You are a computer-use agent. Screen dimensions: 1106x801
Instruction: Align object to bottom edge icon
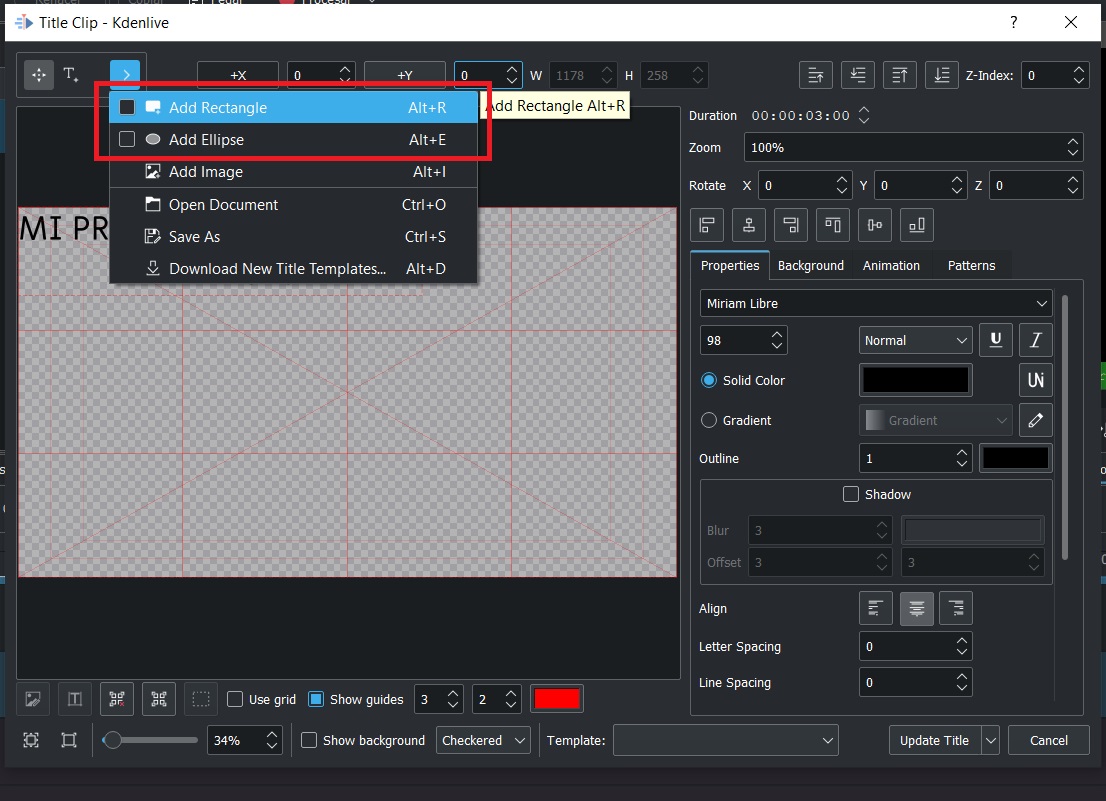coord(917,225)
